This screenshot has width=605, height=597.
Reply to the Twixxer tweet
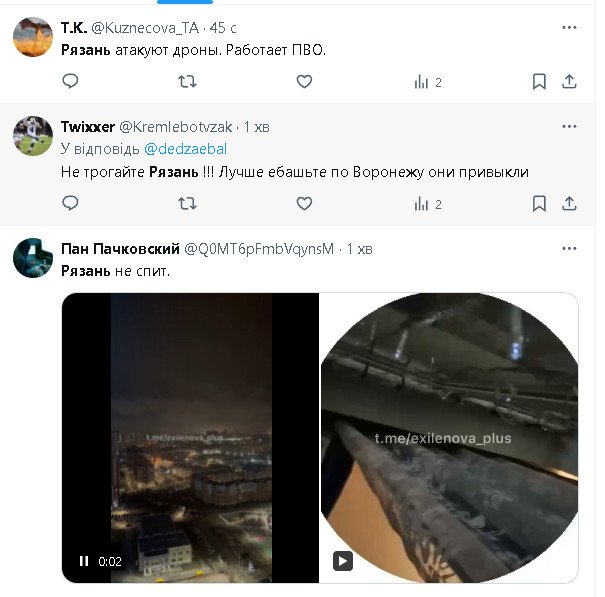(x=70, y=203)
